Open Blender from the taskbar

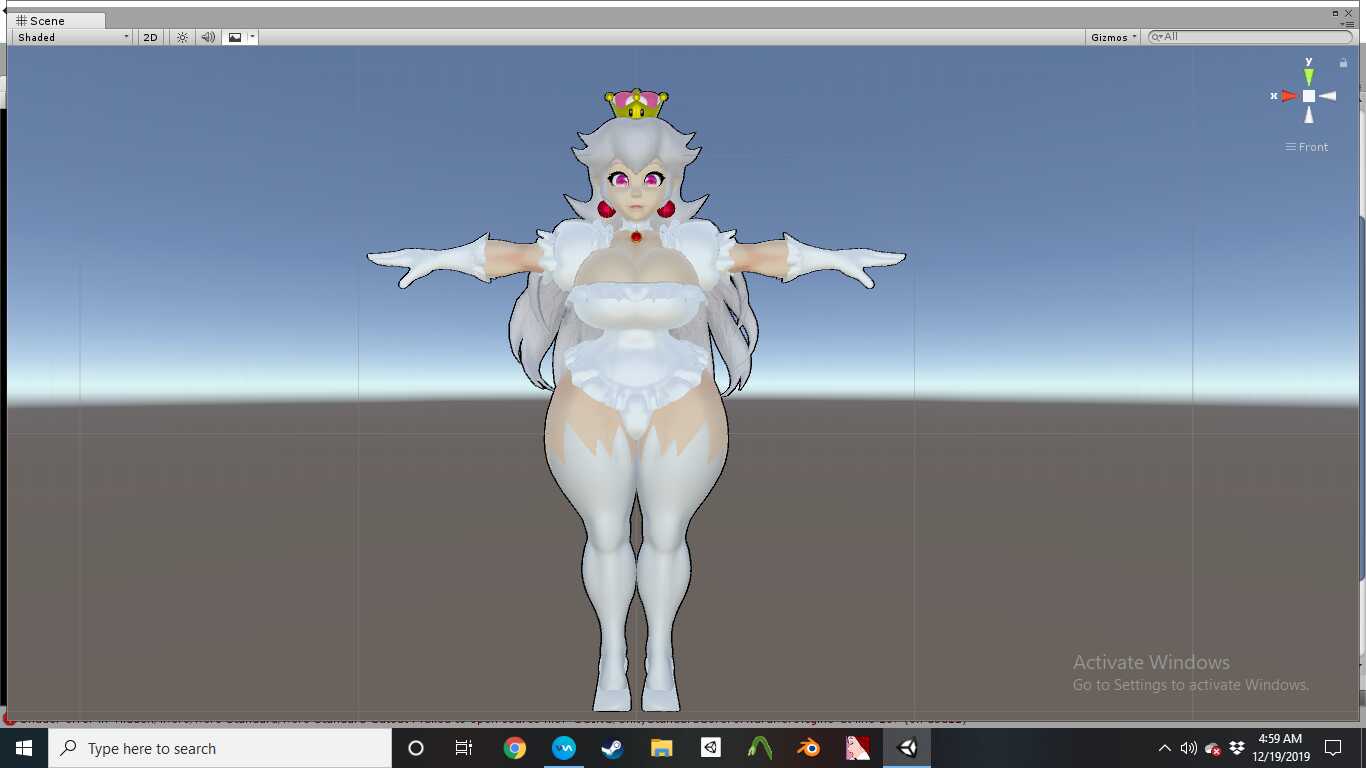pyautogui.click(x=808, y=748)
